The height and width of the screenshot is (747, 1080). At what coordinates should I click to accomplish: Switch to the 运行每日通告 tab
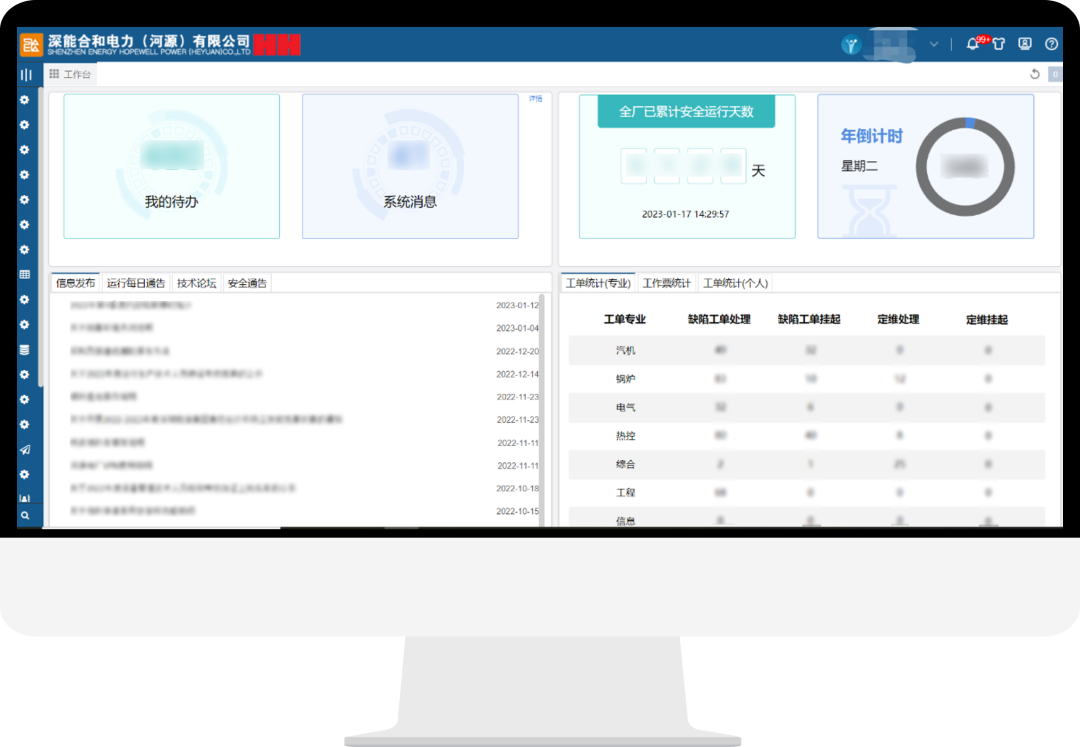click(x=136, y=283)
